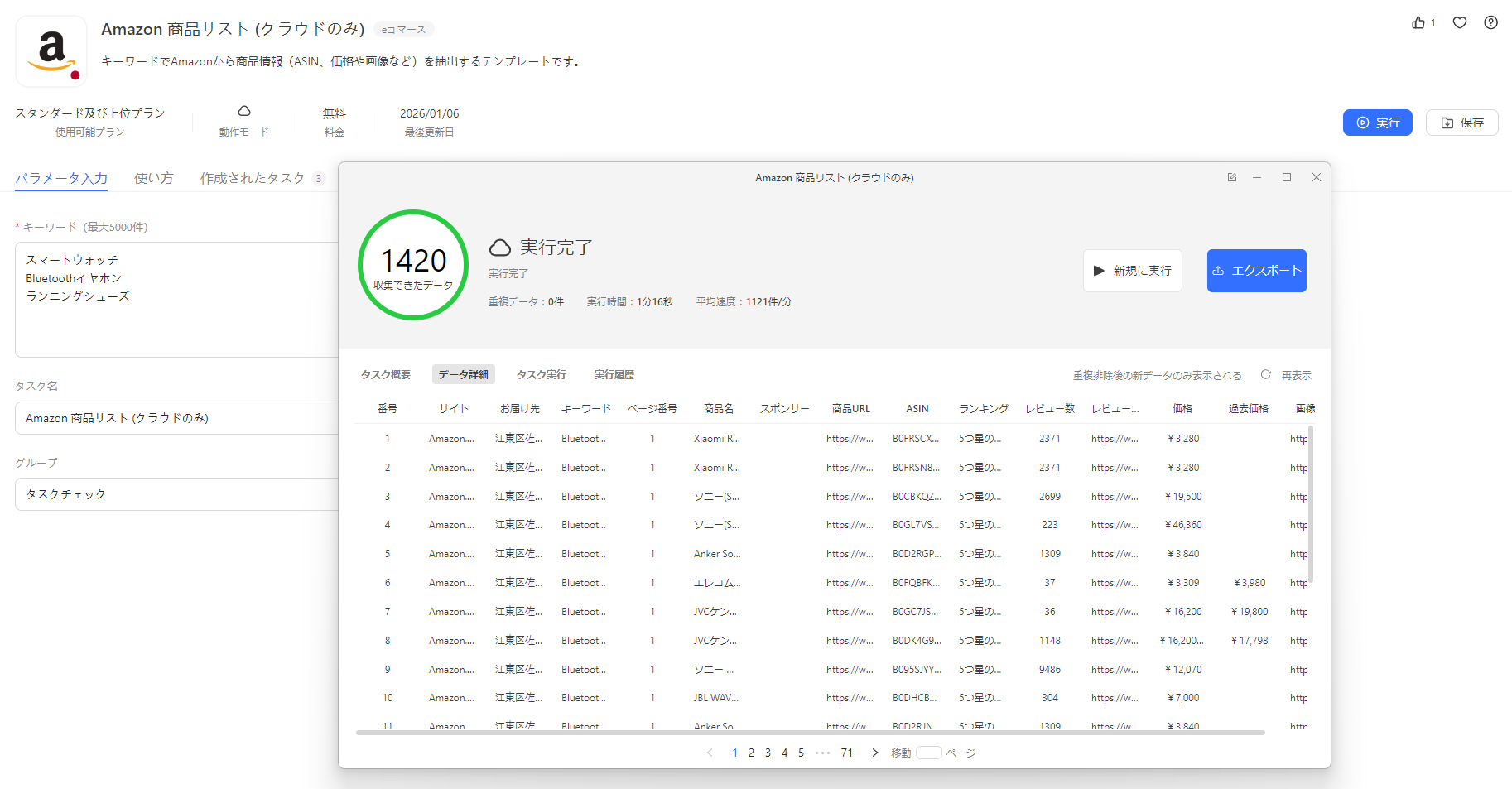1512x789 pixels.
Task: Click the キーワード column header
Action: click(x=586, y=409)
